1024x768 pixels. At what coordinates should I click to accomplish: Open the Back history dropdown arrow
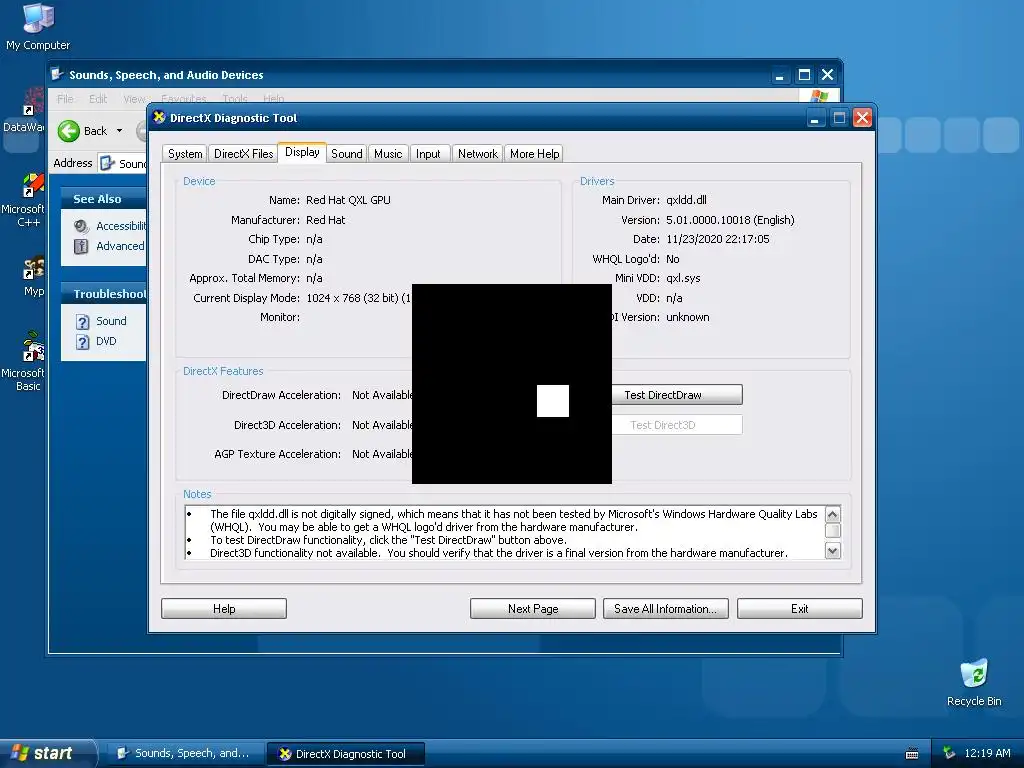120,131
